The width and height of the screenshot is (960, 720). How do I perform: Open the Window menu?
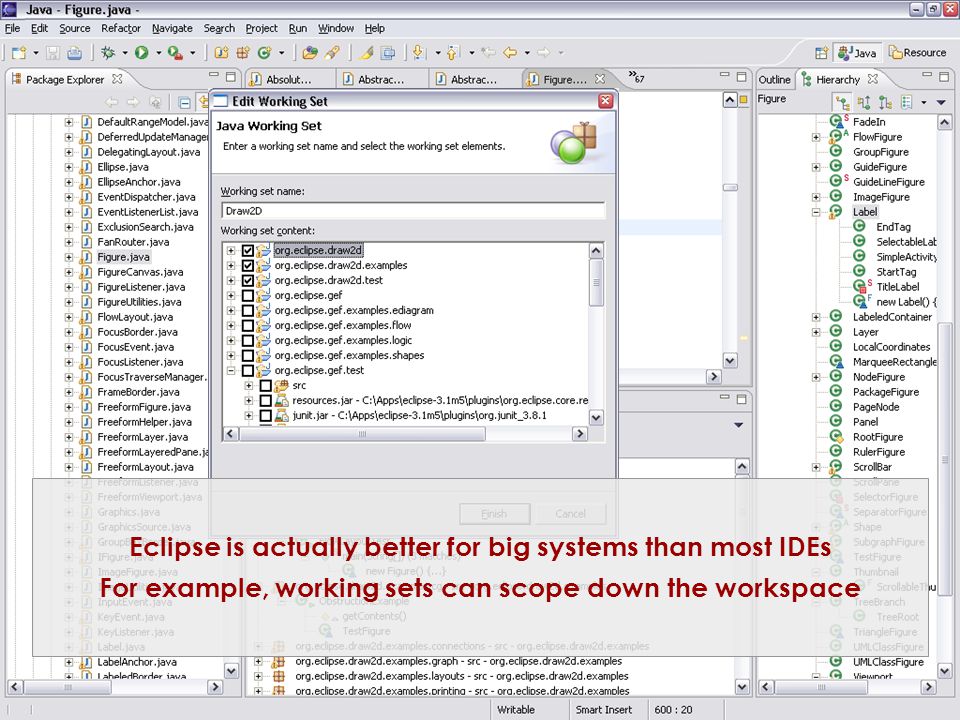pyautogui.click(x=336, y=28)
